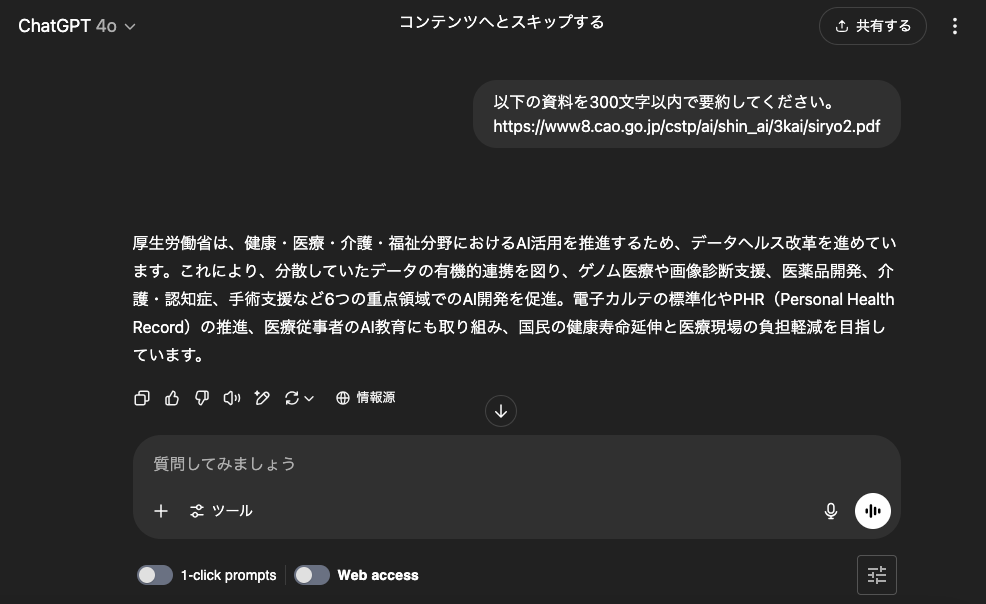Screen dimensions: 986x604
Task: Open the ChatGPT 4o model selector
Action: point(77,26)
